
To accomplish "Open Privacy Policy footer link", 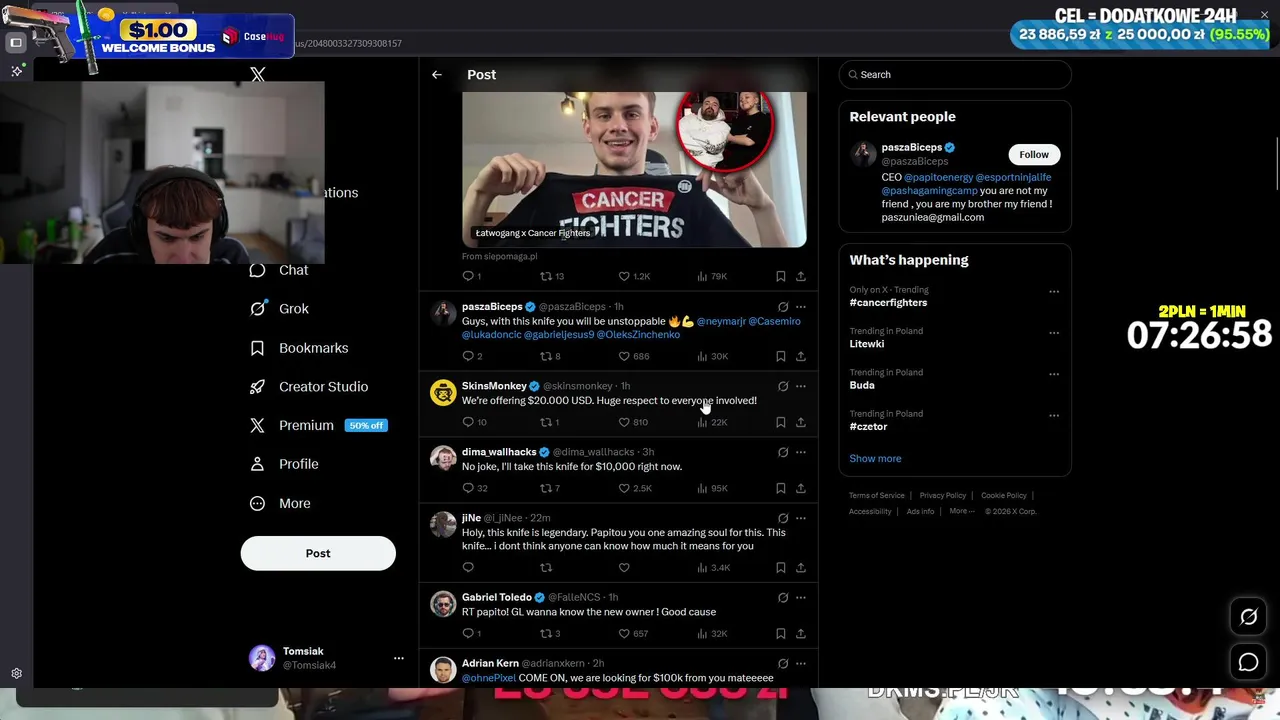I will (x=943, y=495).
